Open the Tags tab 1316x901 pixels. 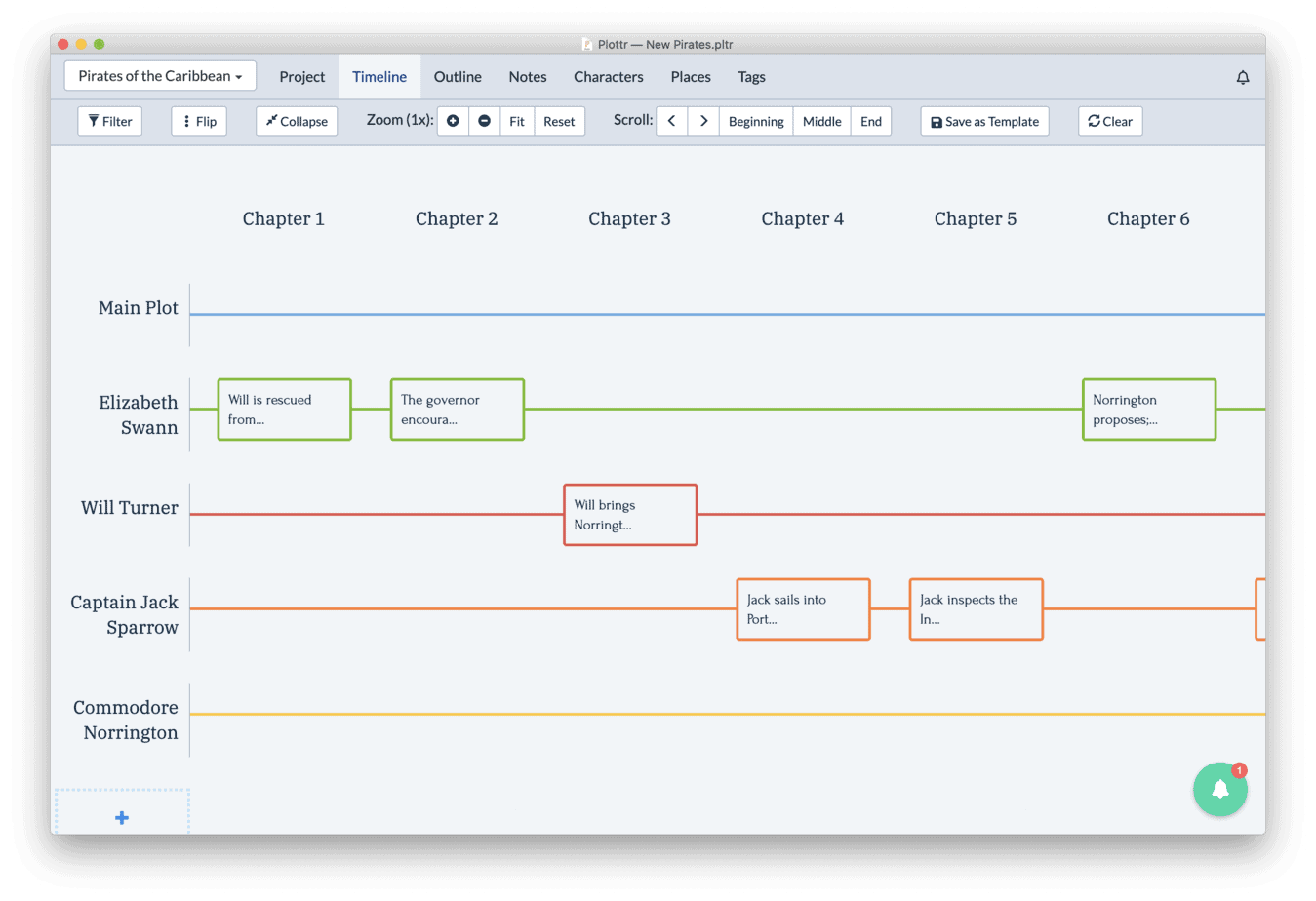(751, 77)
